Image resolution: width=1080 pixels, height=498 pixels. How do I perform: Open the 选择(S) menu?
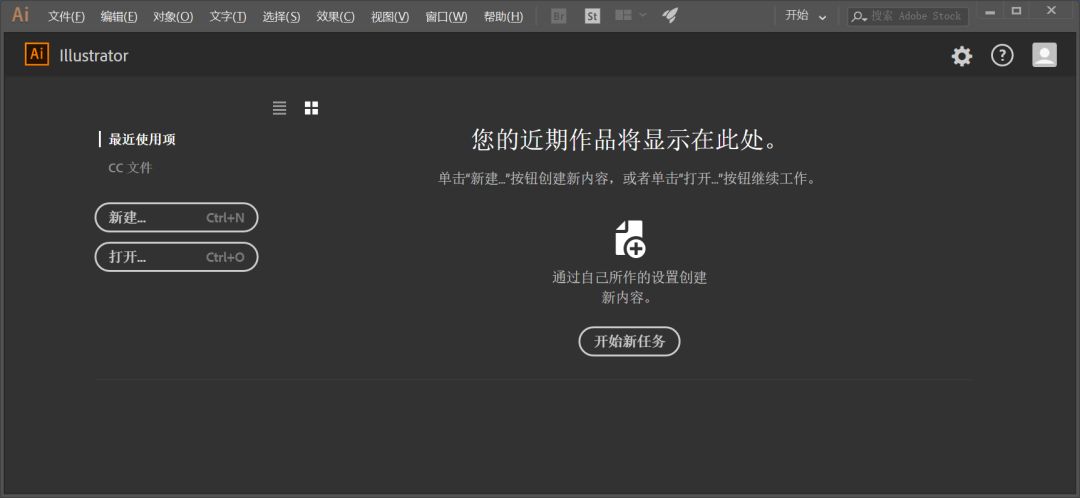tap(281, 17)
